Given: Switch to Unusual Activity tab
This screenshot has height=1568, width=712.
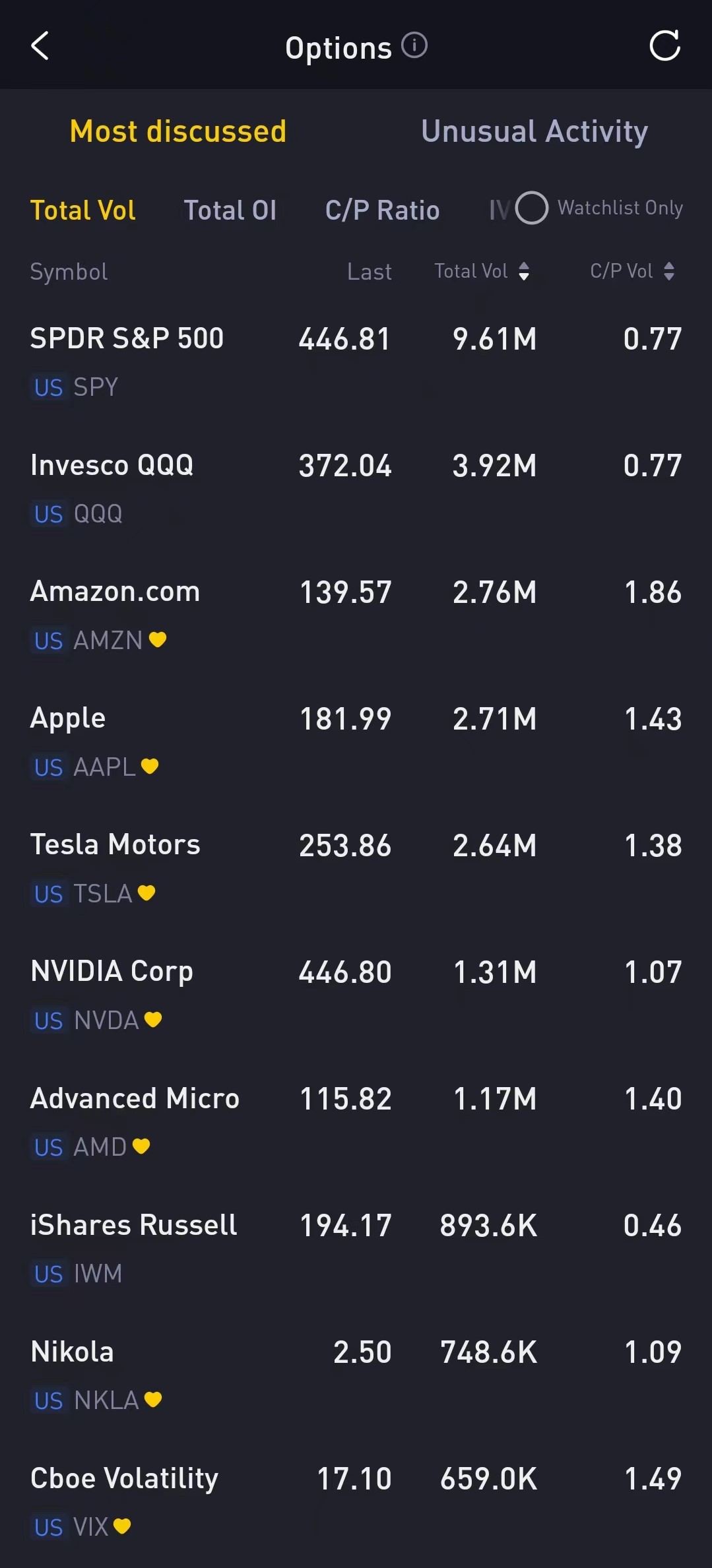Looking at the screenshot, I should tap(534, 131).
